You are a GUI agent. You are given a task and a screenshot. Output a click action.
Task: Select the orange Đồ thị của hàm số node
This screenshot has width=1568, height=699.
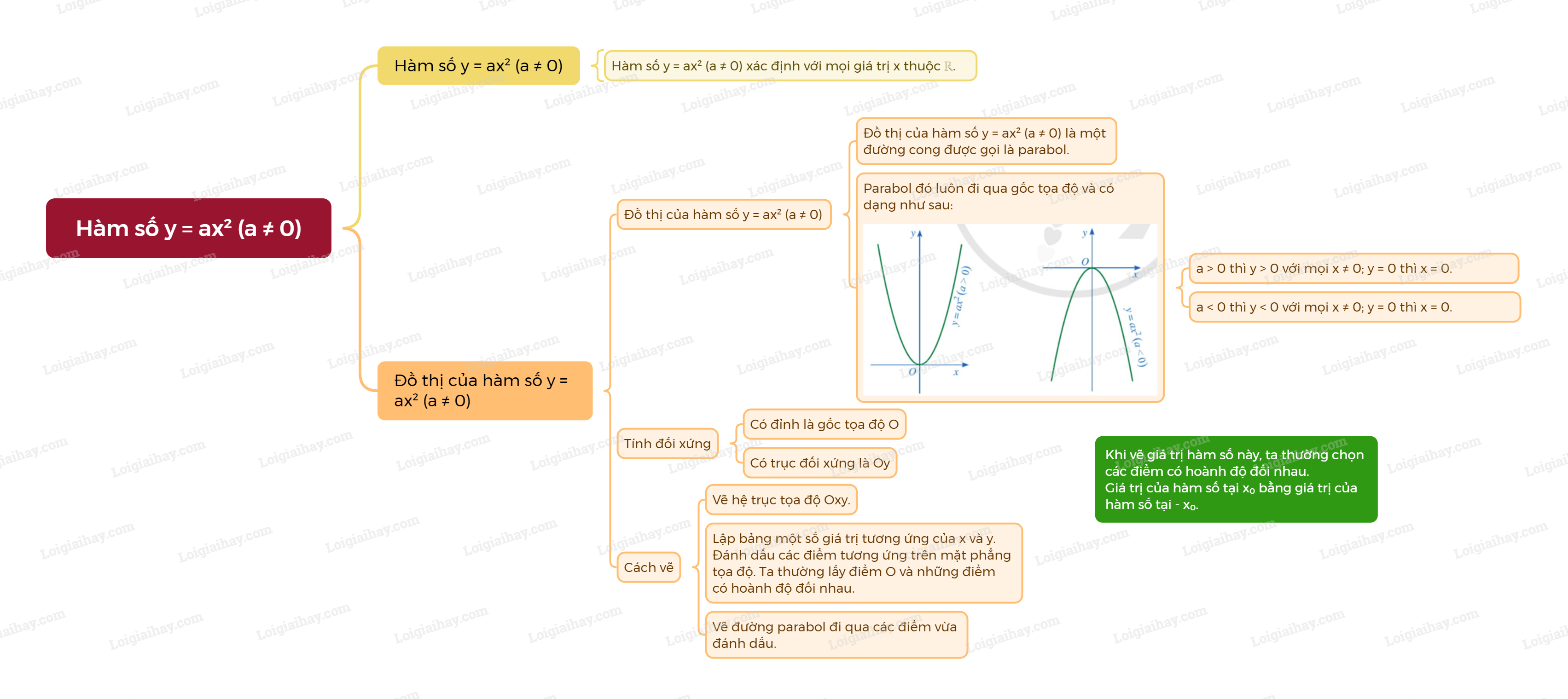(484, 391)
